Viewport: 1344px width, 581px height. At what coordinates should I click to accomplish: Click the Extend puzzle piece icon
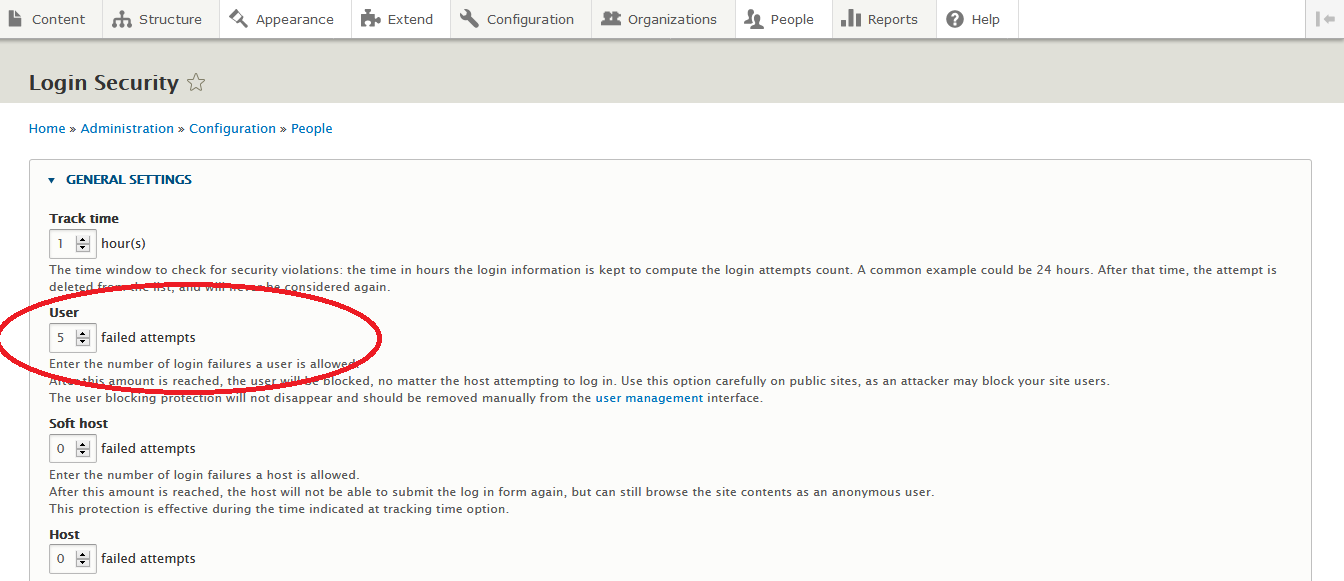[370, 19]
